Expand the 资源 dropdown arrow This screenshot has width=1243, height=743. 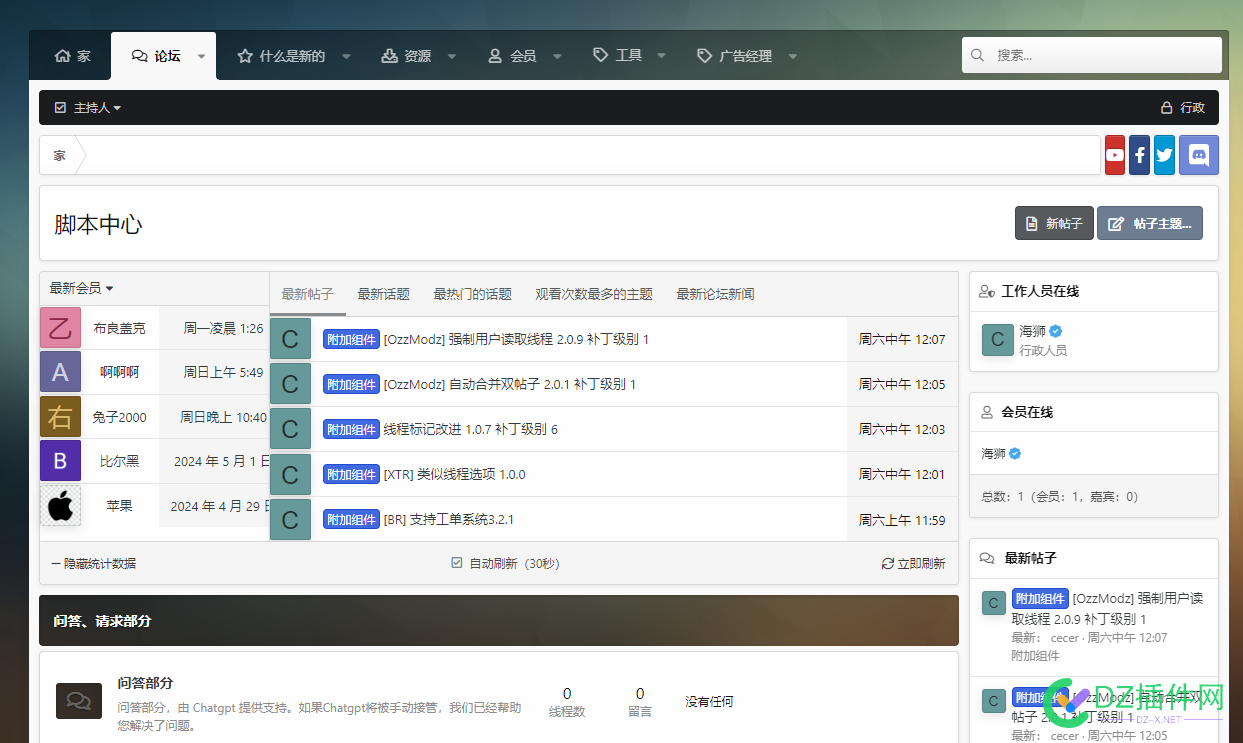[452, 57]
